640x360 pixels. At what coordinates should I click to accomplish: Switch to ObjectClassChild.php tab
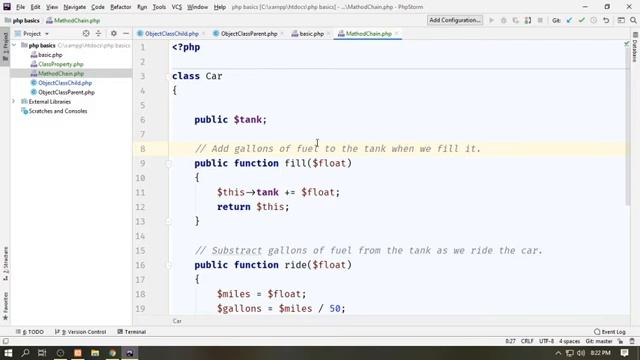point(171,33)
